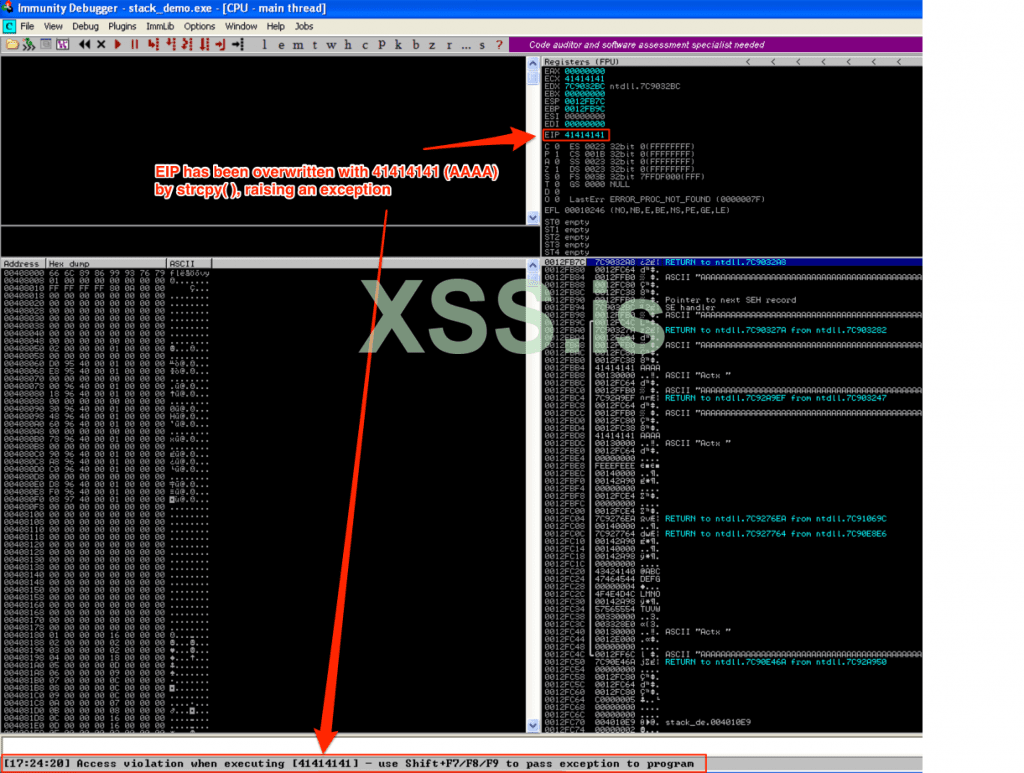Image resolution: width=1024 pixels, height=773 pixels.
Task: Select stack row 'stack_de.004010E9'
Action: [x=732, y=722]
